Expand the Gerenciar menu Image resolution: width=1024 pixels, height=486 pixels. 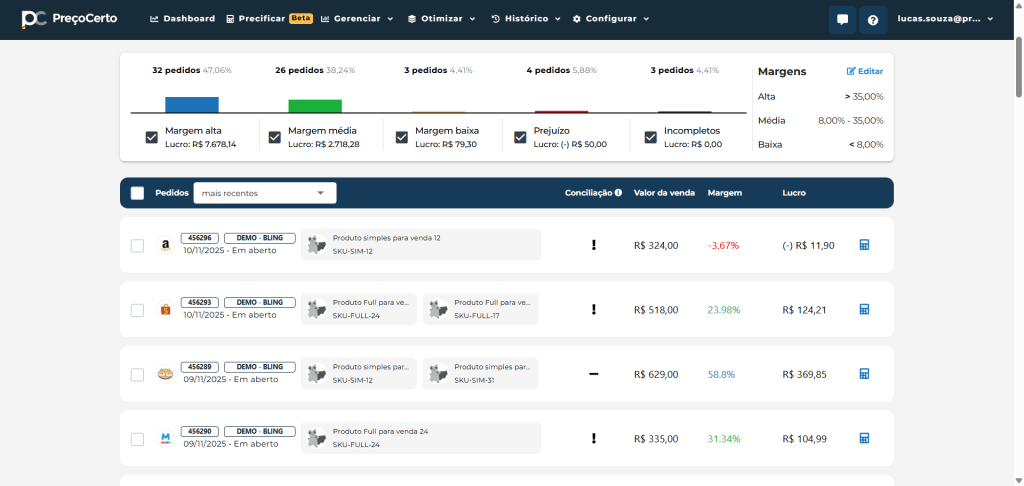357,19
